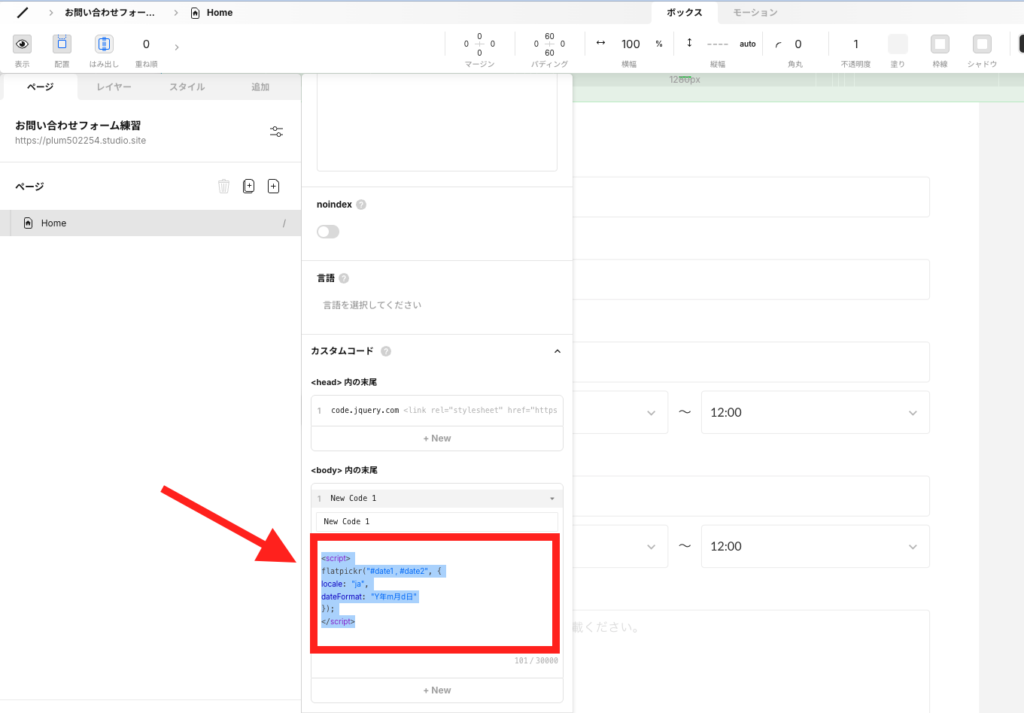The height and width of the screenshot is (713, 1024).
Task: Click the 横幅 horizontal width arrow icon
Action: click(601, 43)
